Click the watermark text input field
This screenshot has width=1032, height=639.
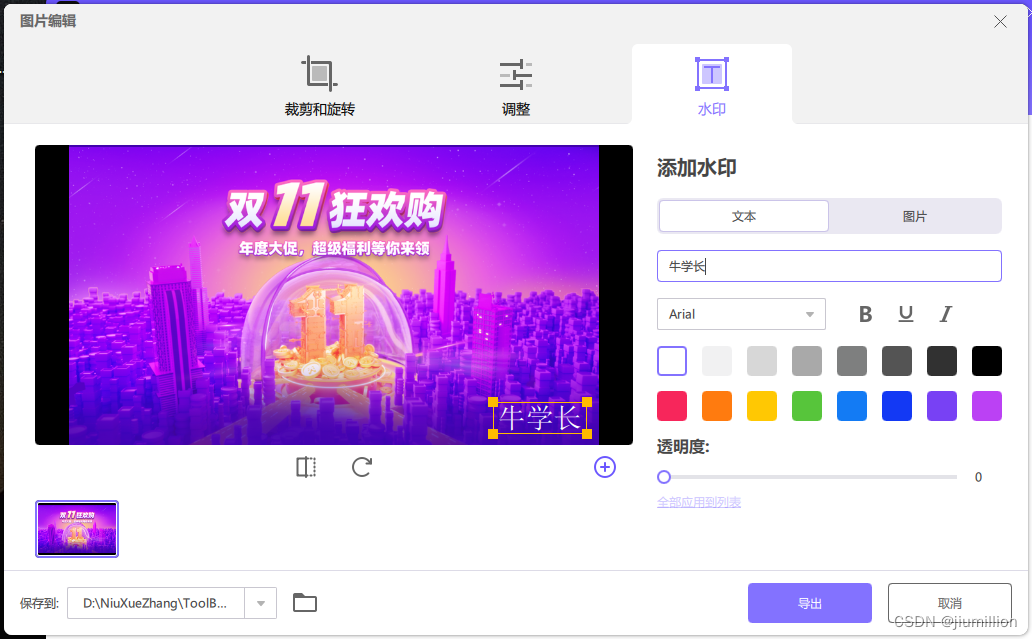pyautogui.click(x=829, y=266)
